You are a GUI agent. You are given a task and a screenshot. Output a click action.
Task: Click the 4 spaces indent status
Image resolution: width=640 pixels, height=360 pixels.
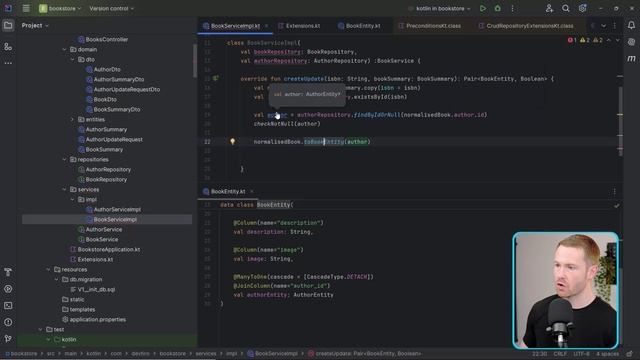click(607, 354)
